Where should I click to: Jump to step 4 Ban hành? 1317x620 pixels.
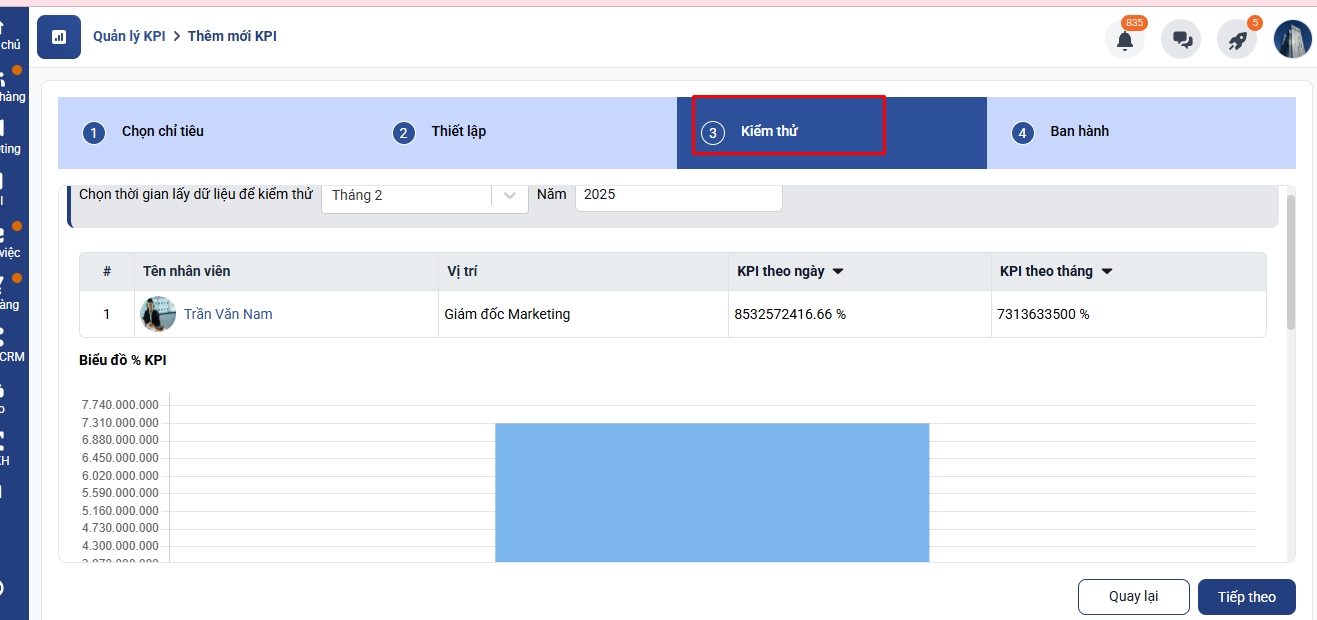[1079, 132]
